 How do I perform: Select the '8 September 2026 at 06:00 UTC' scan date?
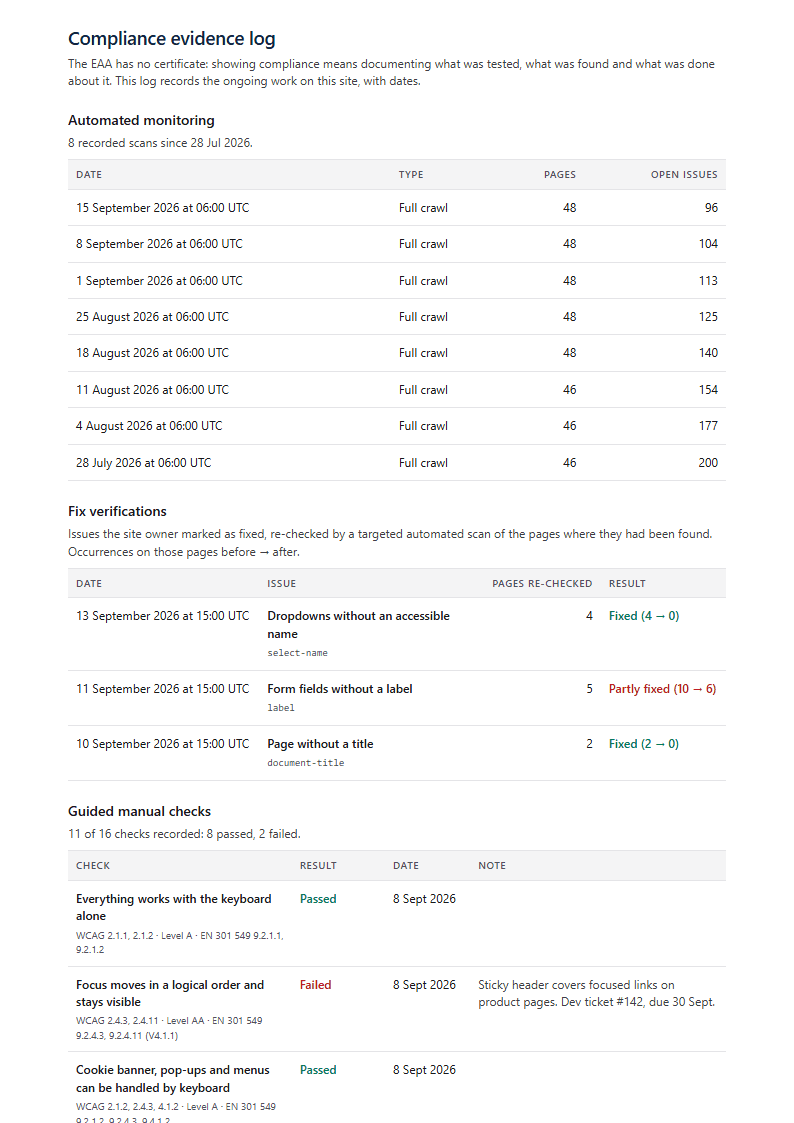click(159, 244)
